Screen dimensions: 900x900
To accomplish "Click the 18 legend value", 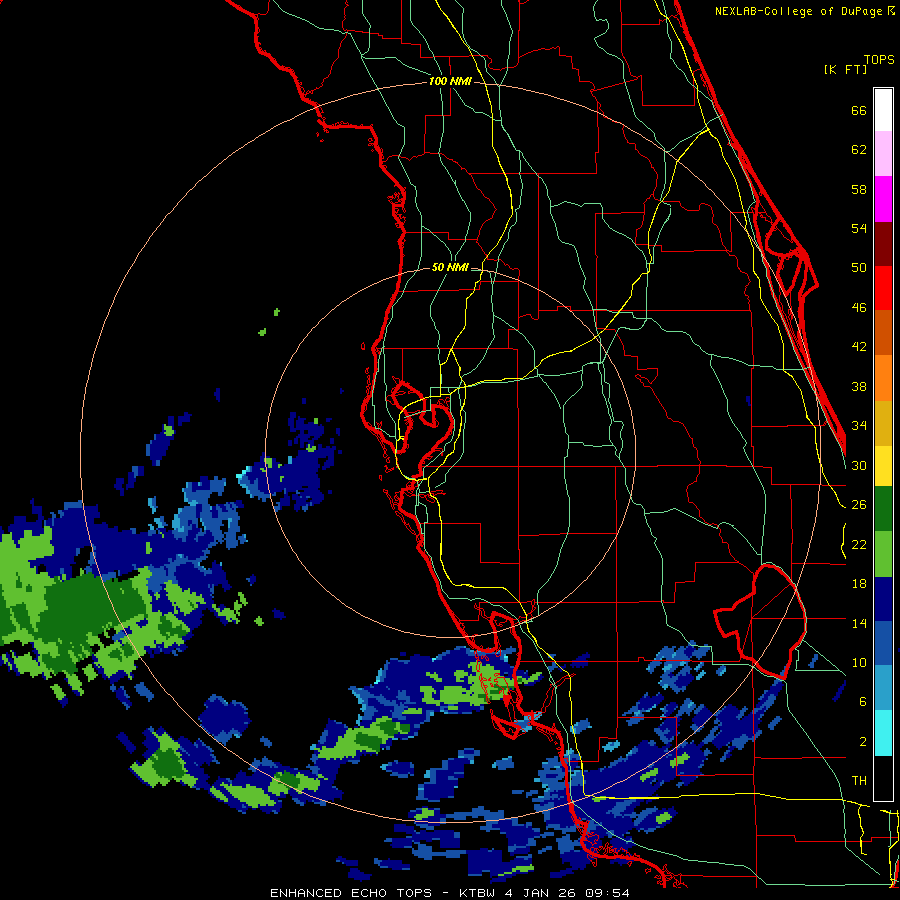I will click(859, 584).
